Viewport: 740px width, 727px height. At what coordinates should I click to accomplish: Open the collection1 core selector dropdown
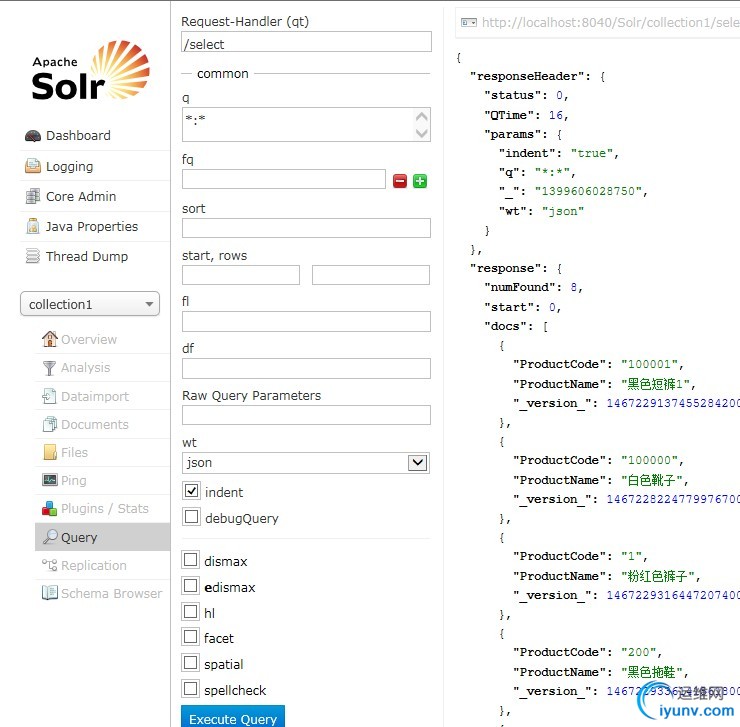tap(90, 304)
